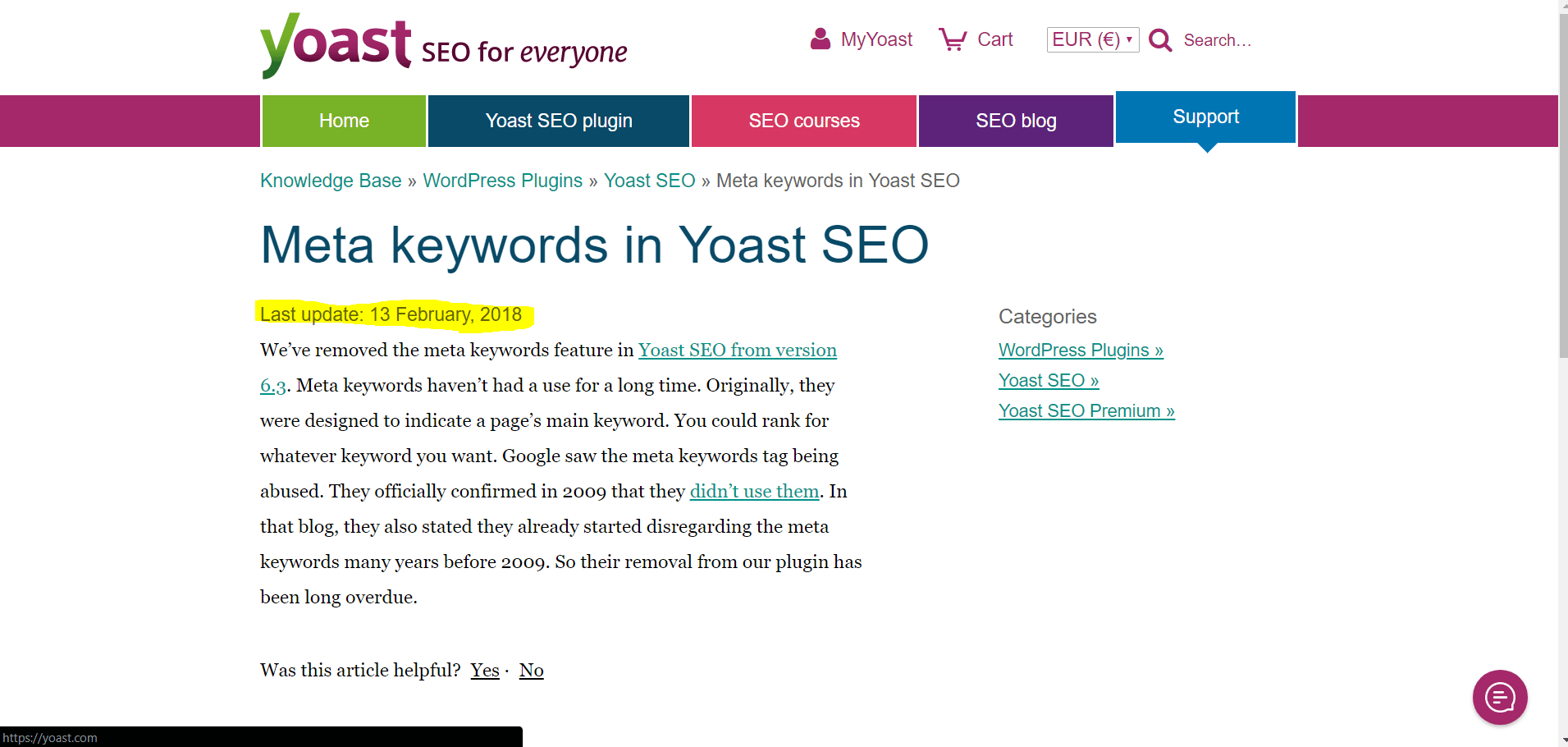
Task: Open the EUR currency dropdown
Action: tap(1092, 39)
